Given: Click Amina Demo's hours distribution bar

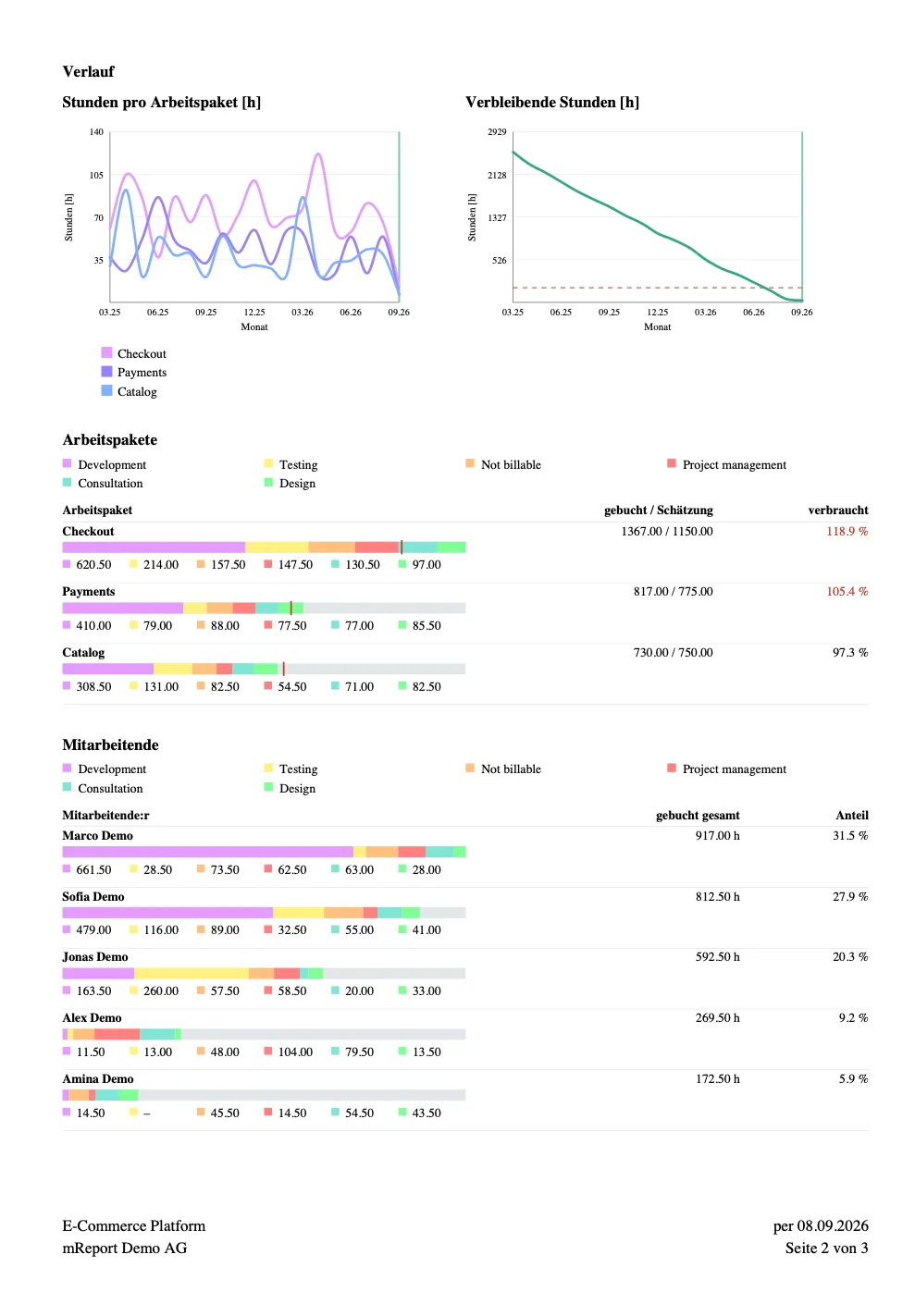Looking at the screenshot, I should click(264, 1095).
